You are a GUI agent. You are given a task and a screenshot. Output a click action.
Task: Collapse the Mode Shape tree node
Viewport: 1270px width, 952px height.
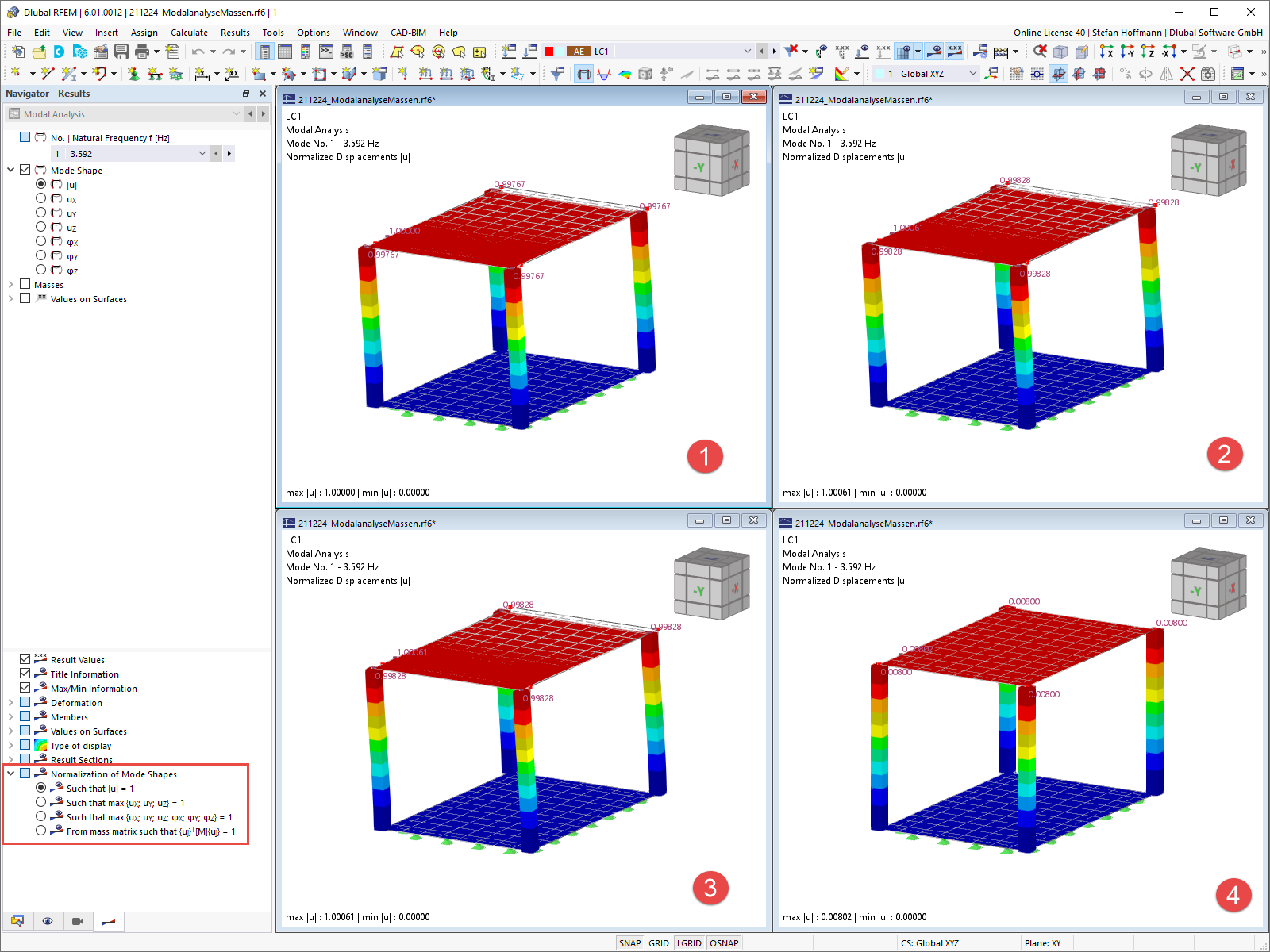click(x=10, y=170)
